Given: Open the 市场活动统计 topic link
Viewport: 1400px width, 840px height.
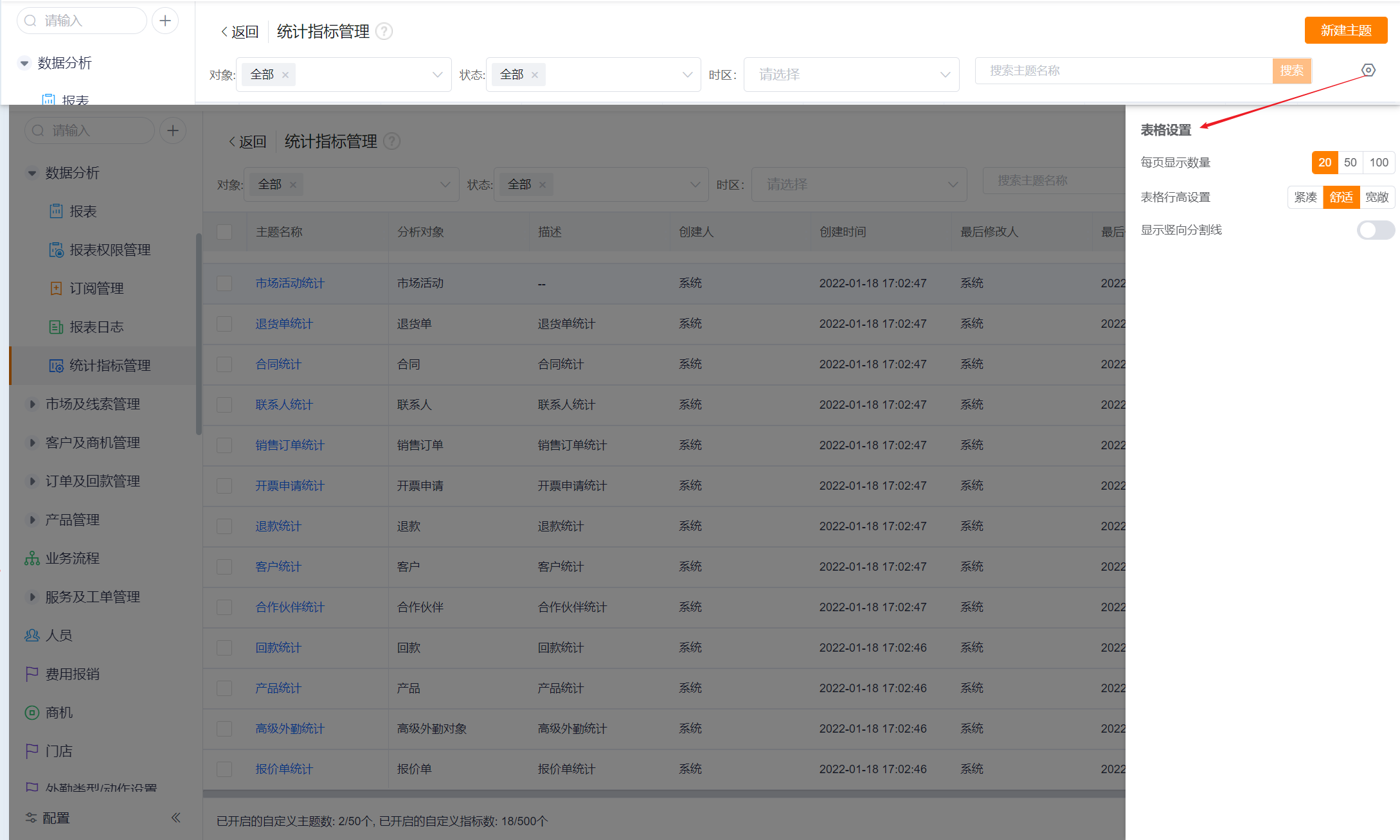Looking at the screenshot, I should 290,283.
